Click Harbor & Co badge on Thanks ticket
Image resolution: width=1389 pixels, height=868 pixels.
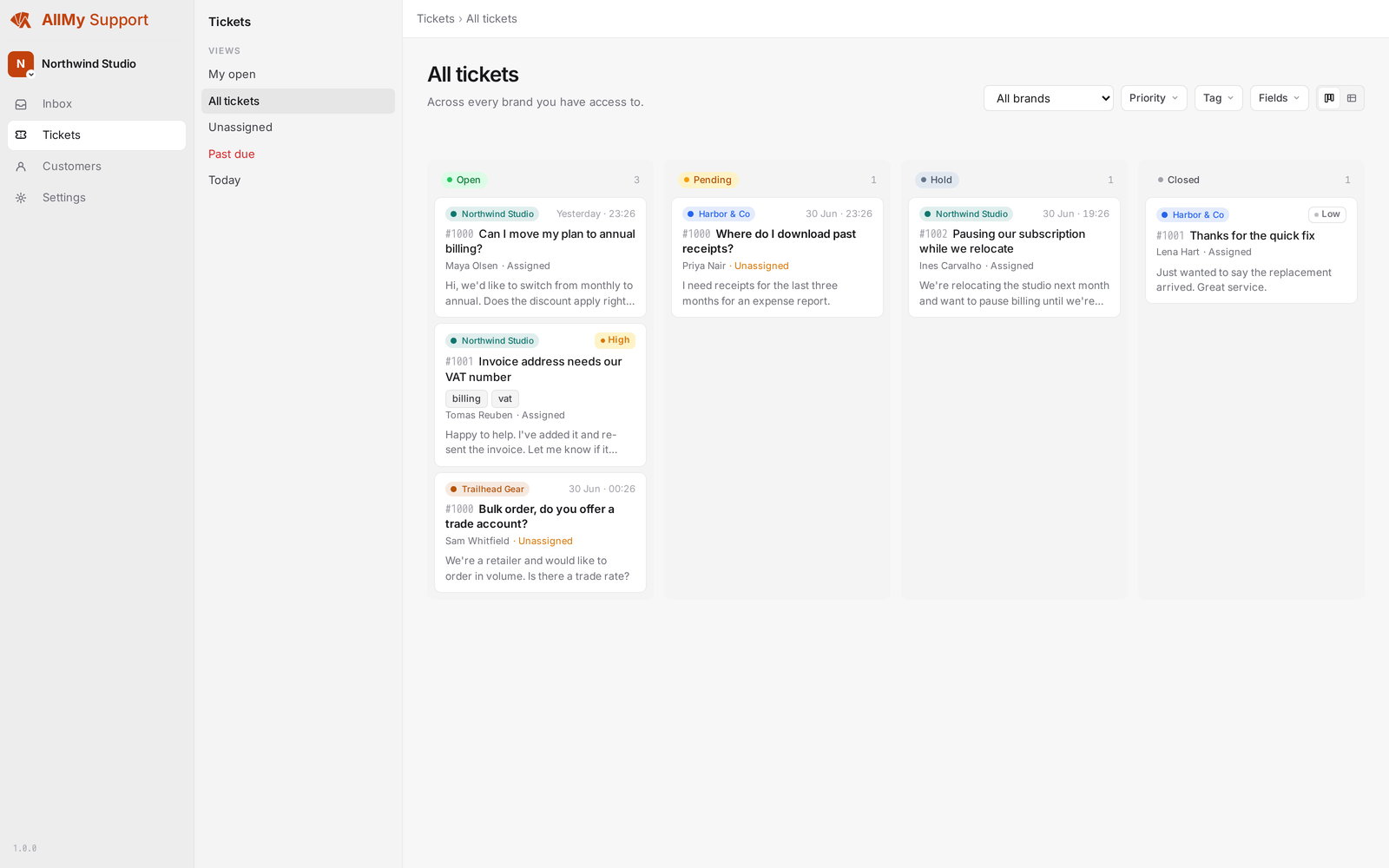[1193, 215]
